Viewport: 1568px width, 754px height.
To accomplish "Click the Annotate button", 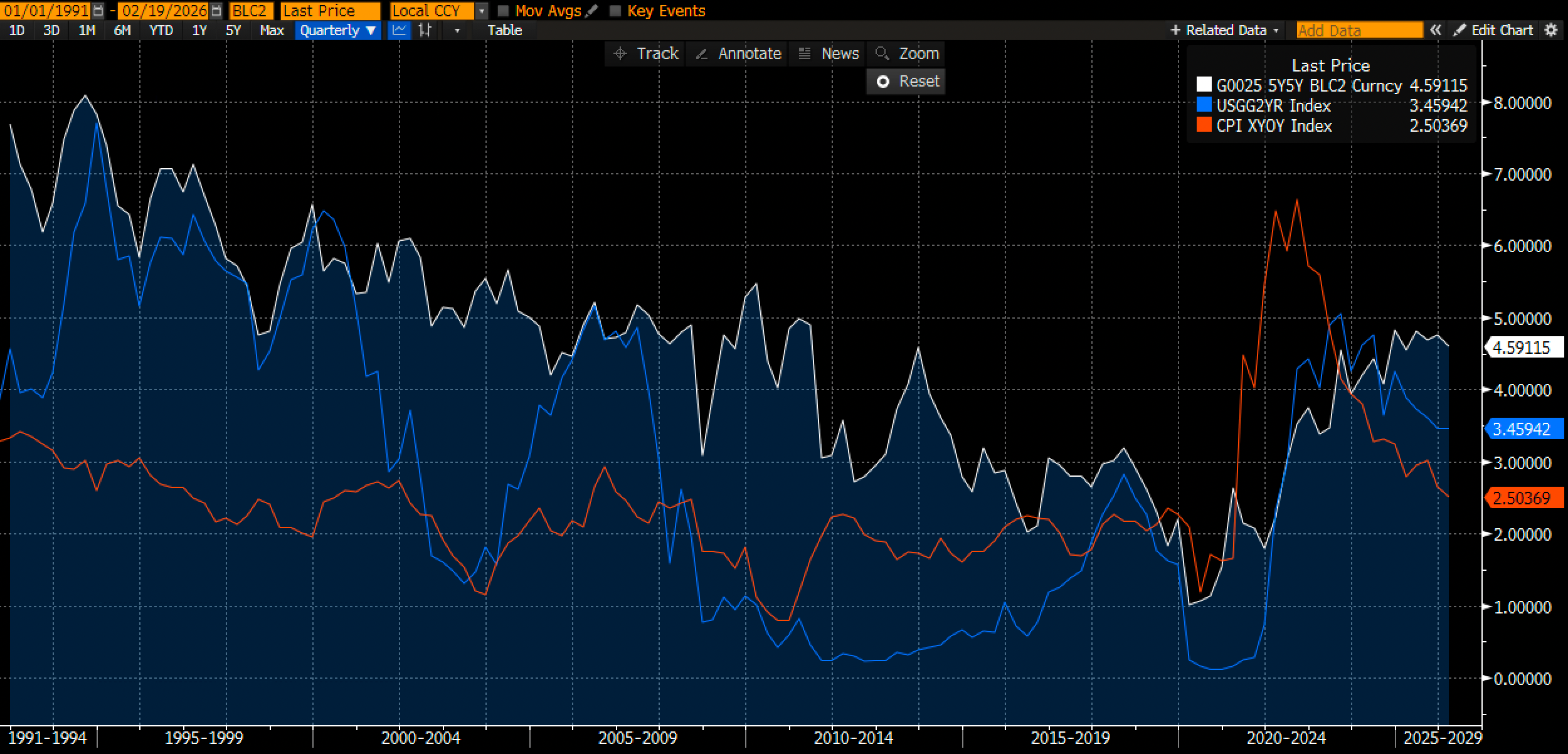I will tap(738, 53).
